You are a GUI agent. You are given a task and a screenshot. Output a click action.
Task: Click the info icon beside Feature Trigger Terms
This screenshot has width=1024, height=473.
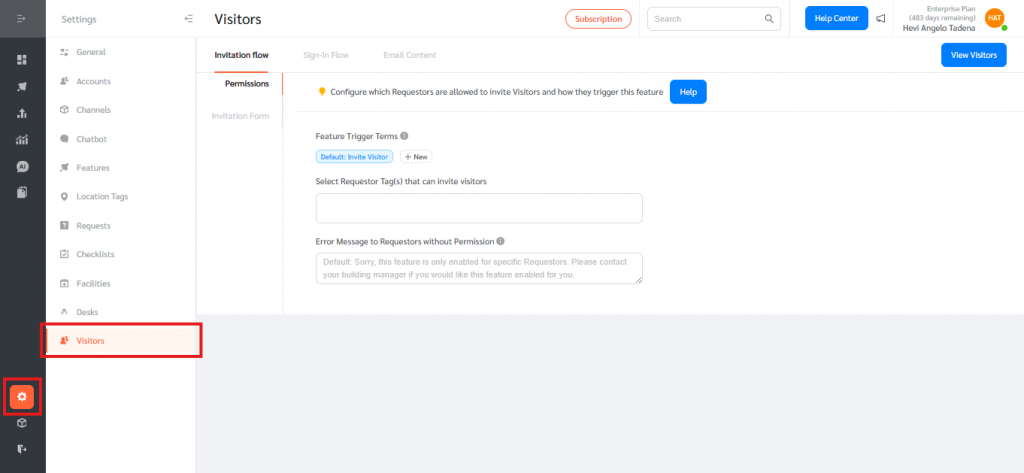pyautogui.click(x=404, y=136)
